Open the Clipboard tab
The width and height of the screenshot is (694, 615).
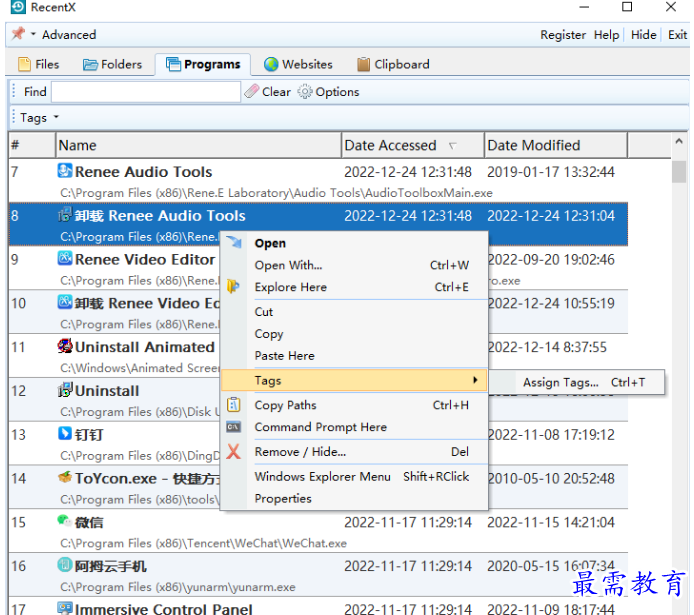[x=393, y=65]
